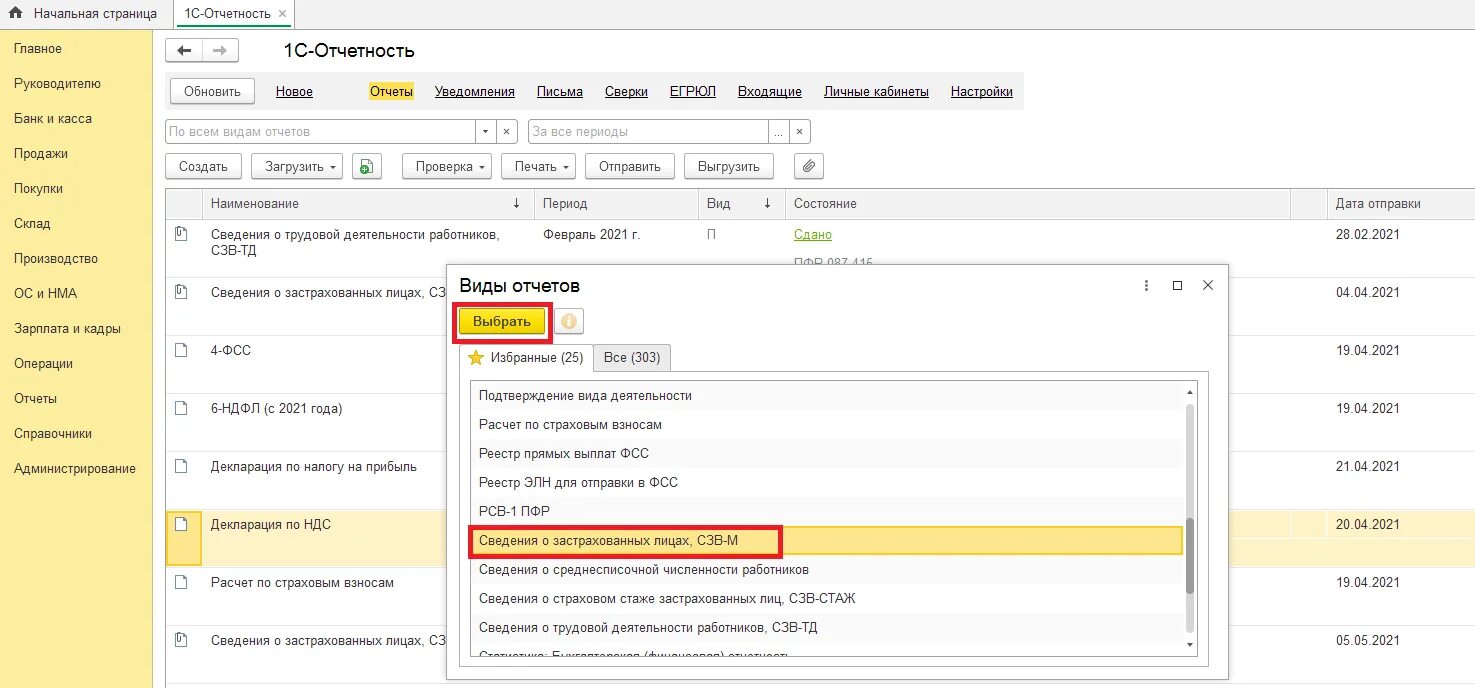Click the scroll up arrow in dialog list
The image size is (1475, 688).
[x=1190, y=393]
